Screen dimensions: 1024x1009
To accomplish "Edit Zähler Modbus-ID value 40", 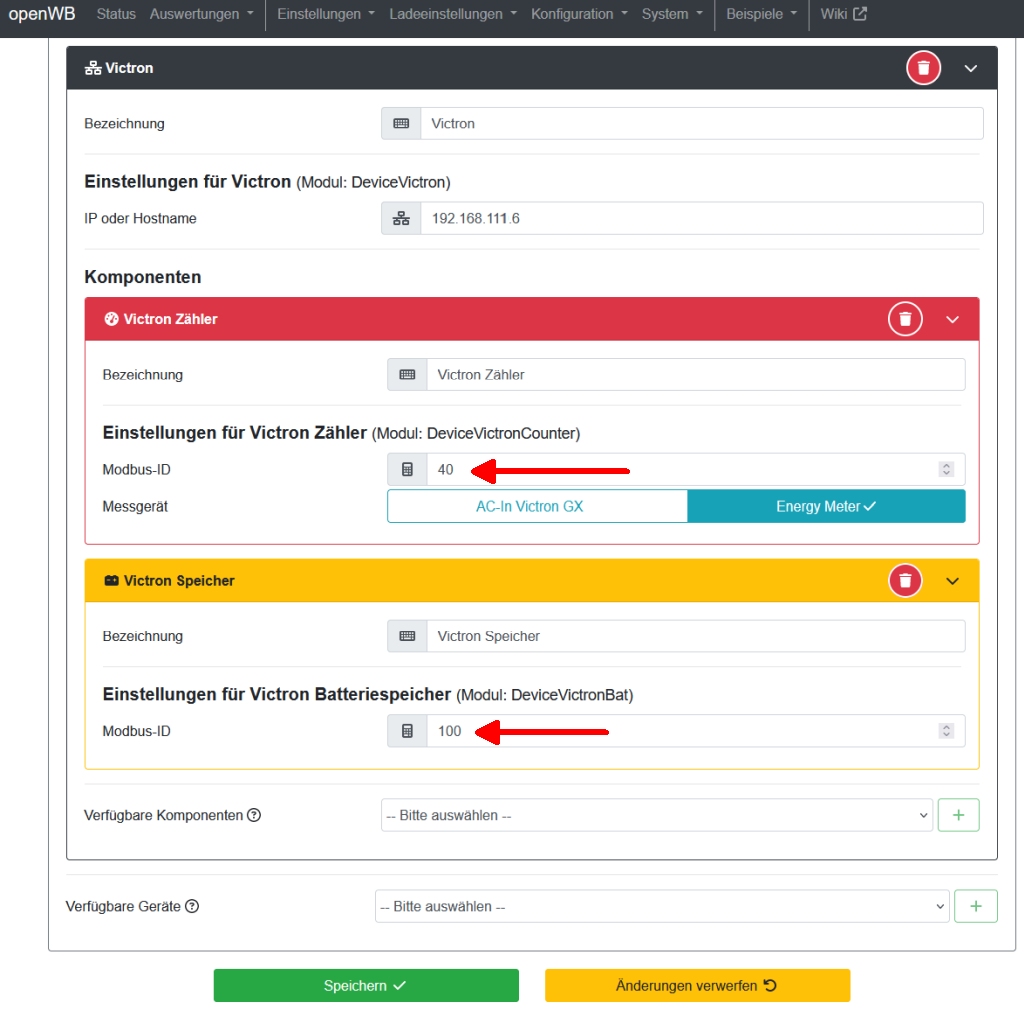I will pos(696,470).
